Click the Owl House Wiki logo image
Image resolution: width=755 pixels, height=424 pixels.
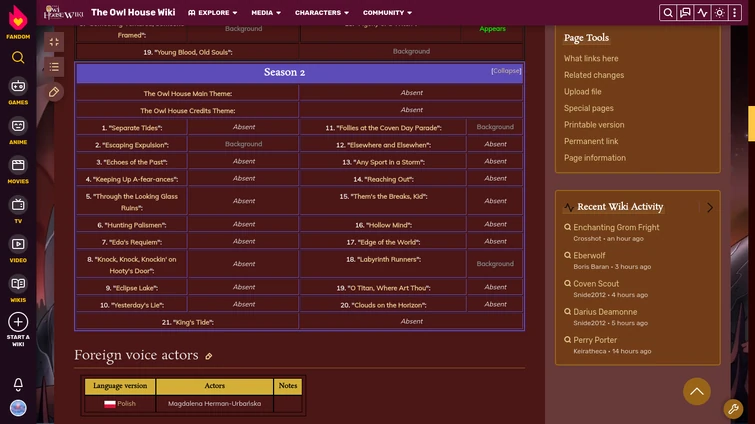pyautogui.click(x=63, y=13)
